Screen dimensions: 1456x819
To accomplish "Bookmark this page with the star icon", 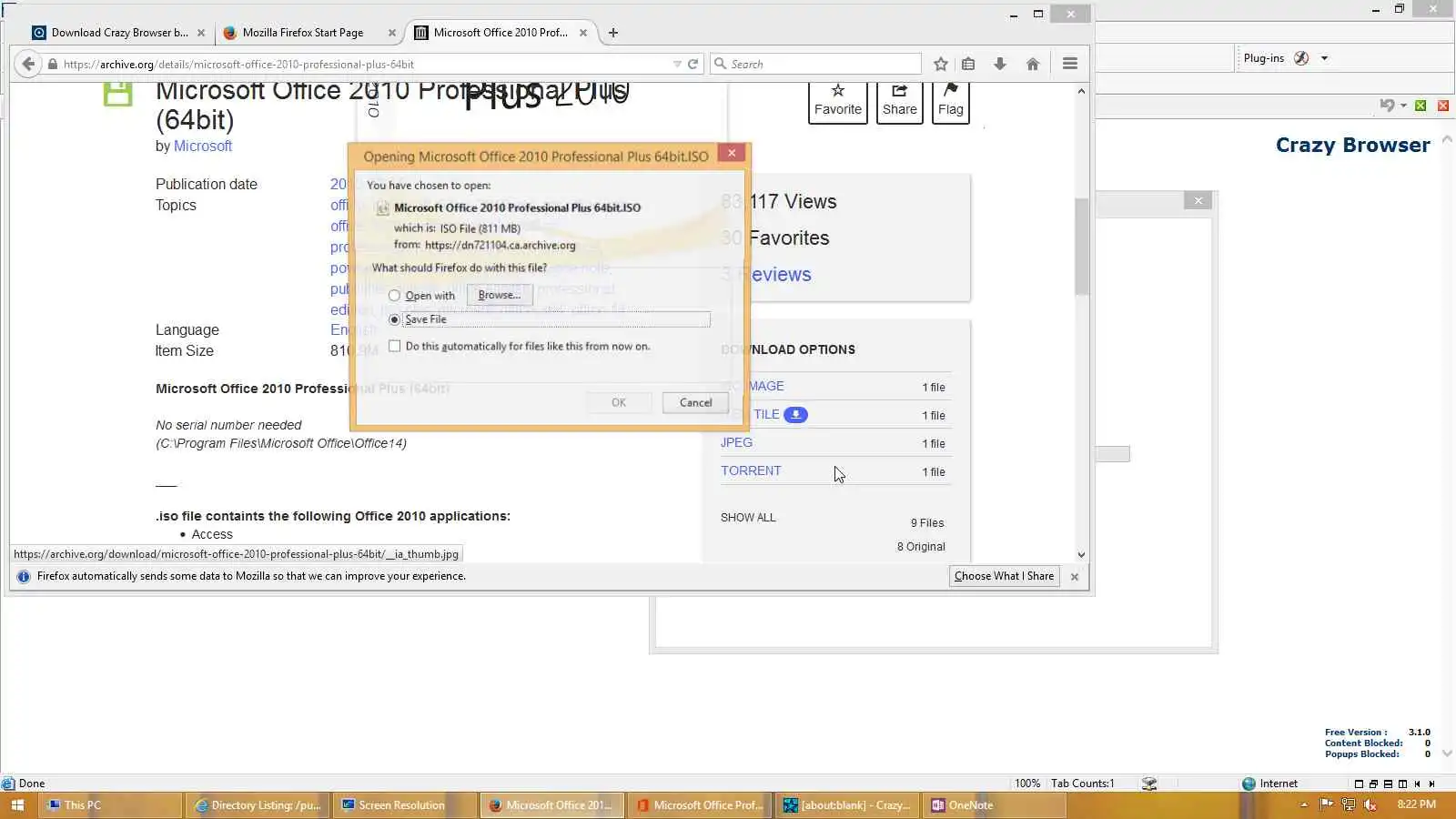I will click(941, 64).
